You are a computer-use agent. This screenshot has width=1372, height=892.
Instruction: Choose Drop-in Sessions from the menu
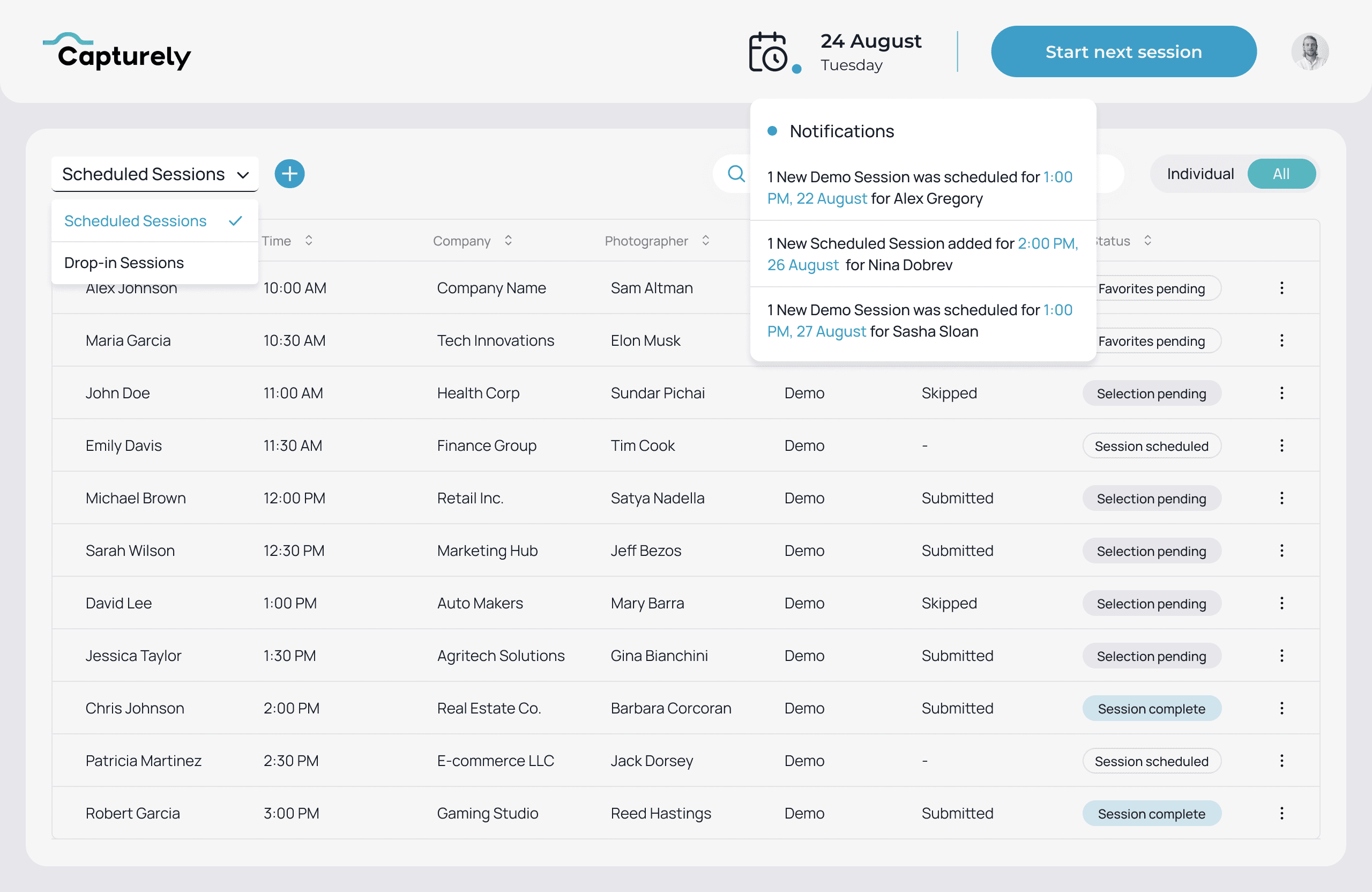tap(124, 263)
